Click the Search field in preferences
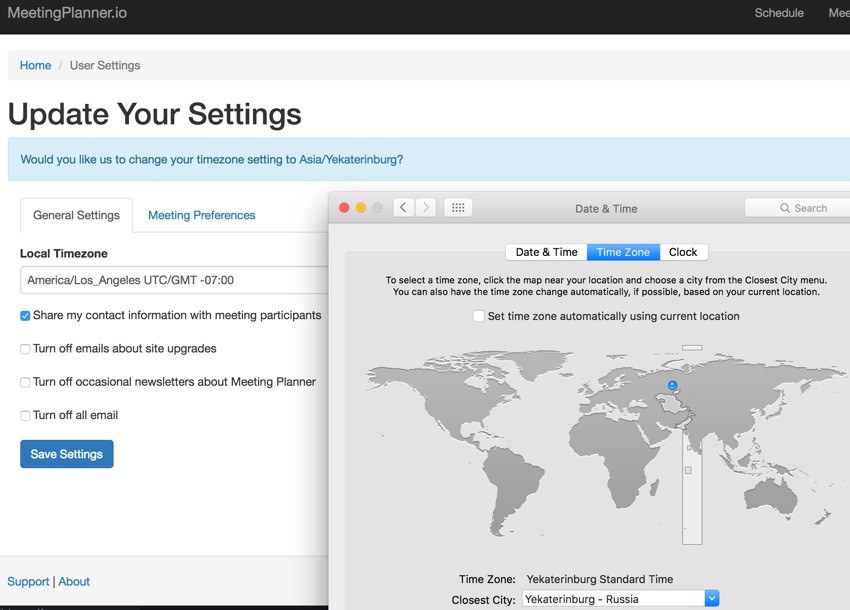This screenshot has width=850, height=610. point(797,208)
